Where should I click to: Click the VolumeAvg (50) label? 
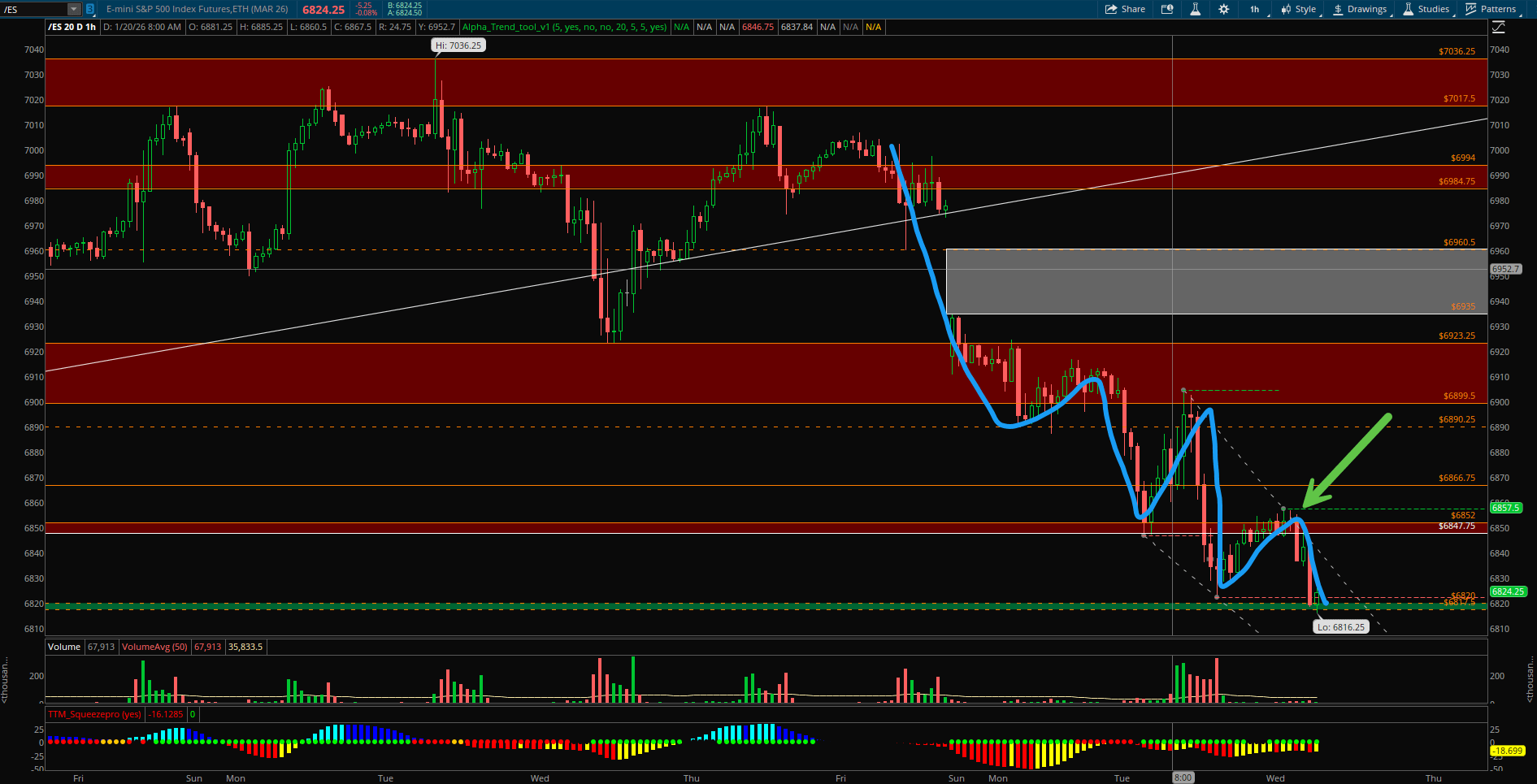tap(154, 648)
